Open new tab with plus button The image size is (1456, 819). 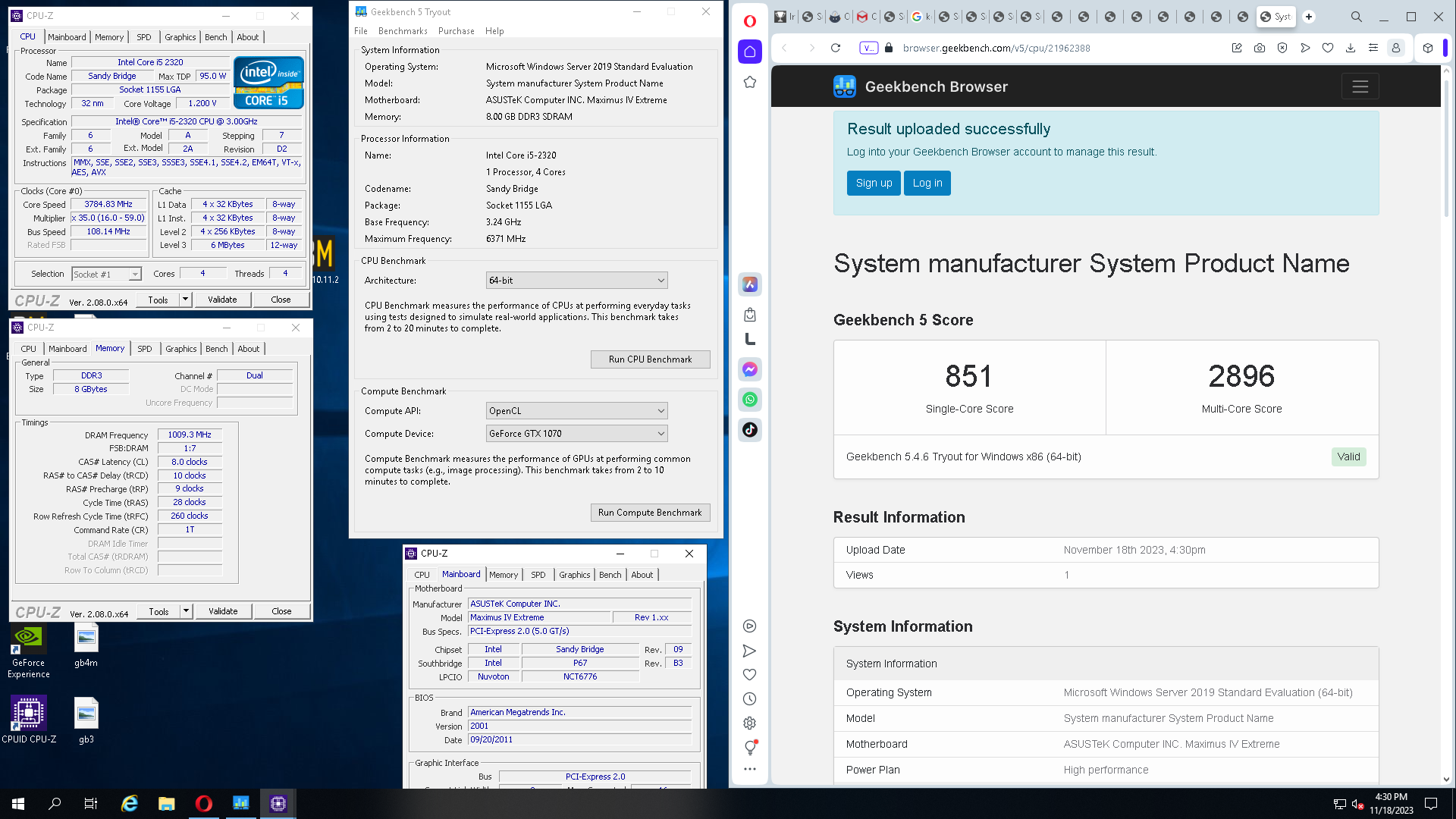coord(1309,17)
